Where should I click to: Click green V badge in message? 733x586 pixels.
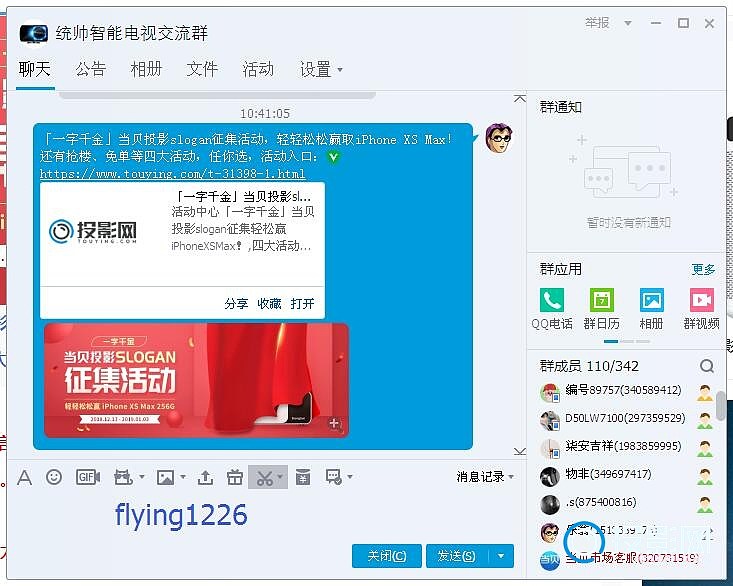point(333,157)
